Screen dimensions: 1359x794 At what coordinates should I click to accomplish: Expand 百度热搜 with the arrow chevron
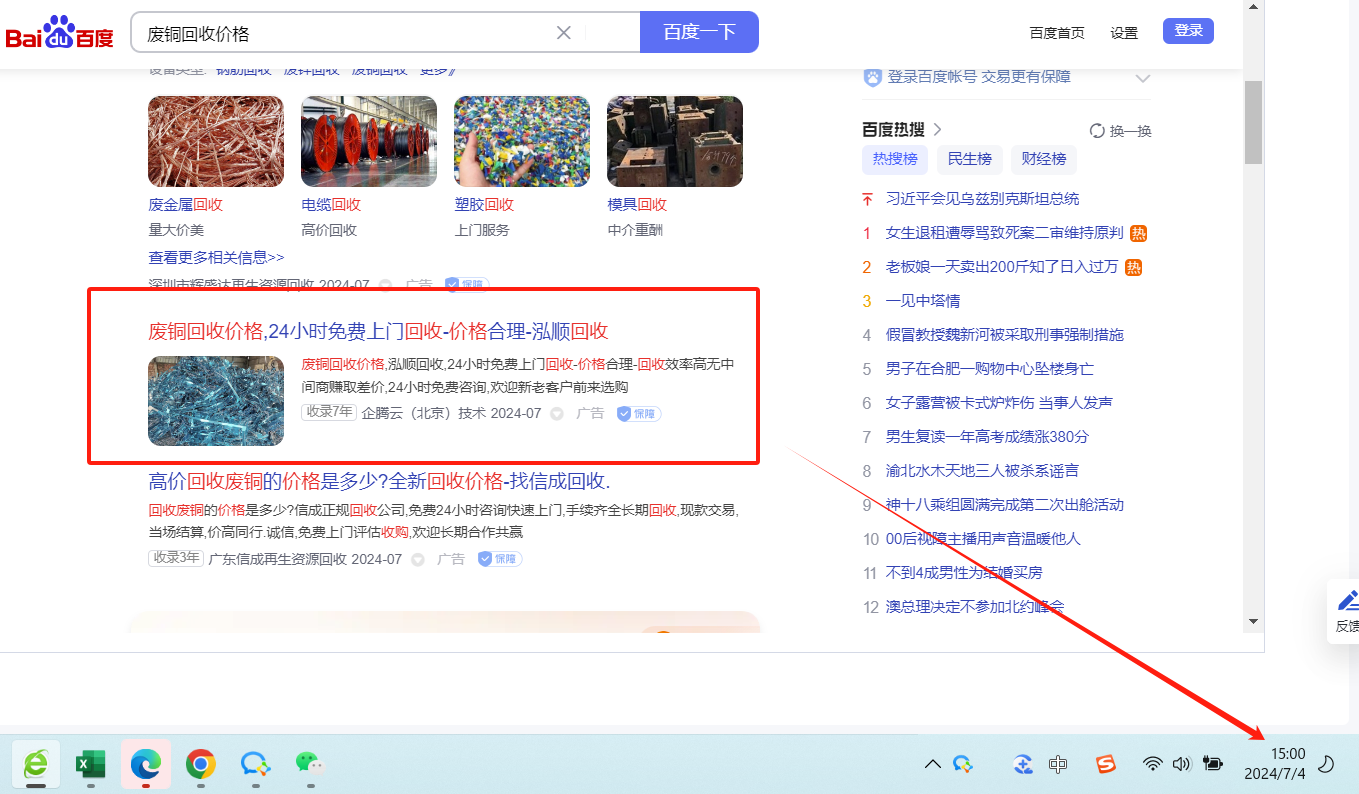(x=938, y=129)
